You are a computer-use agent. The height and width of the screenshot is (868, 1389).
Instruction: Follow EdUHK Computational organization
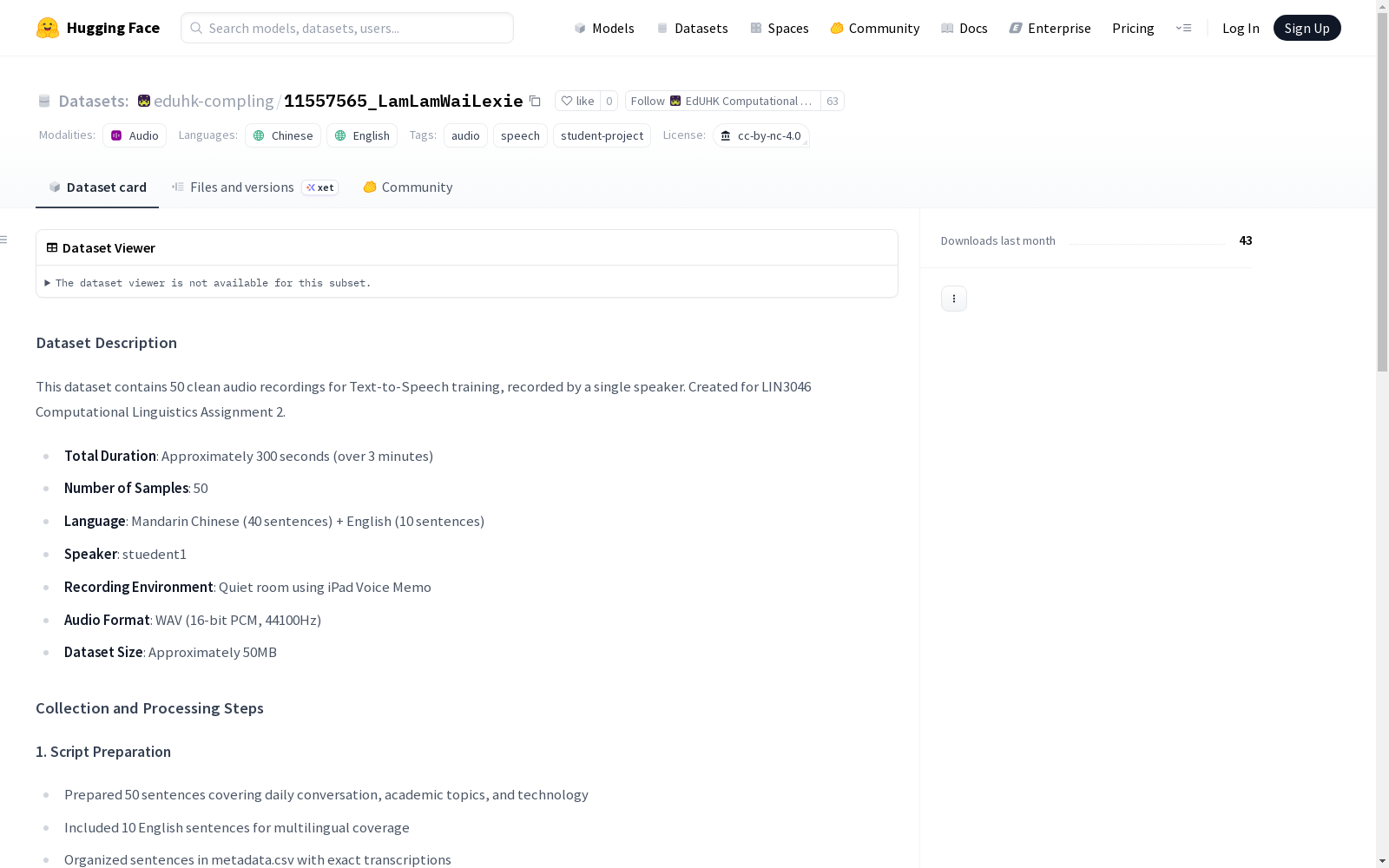click(x=723, y=101)
